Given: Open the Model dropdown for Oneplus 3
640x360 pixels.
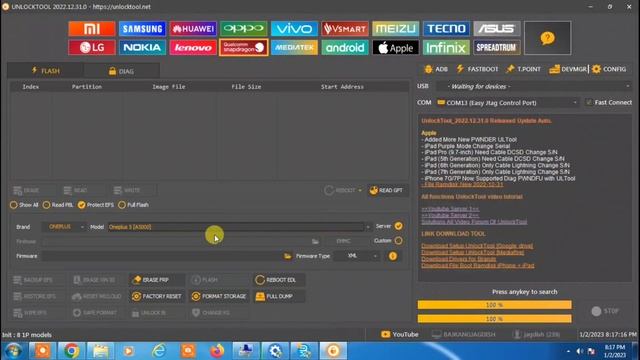Looking at the screenshot, I should coord(240,227).
